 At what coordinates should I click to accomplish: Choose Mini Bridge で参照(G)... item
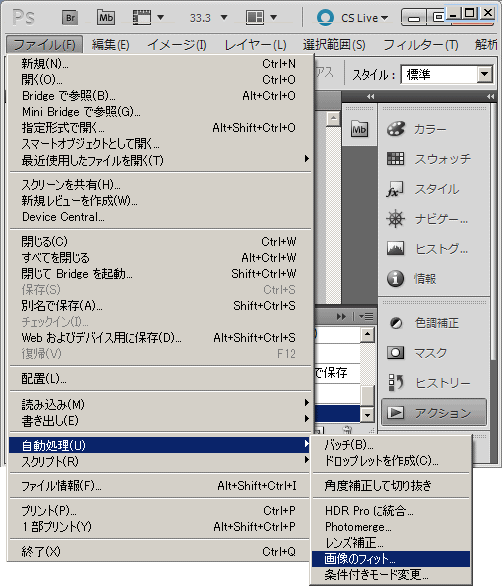[160, 112]
